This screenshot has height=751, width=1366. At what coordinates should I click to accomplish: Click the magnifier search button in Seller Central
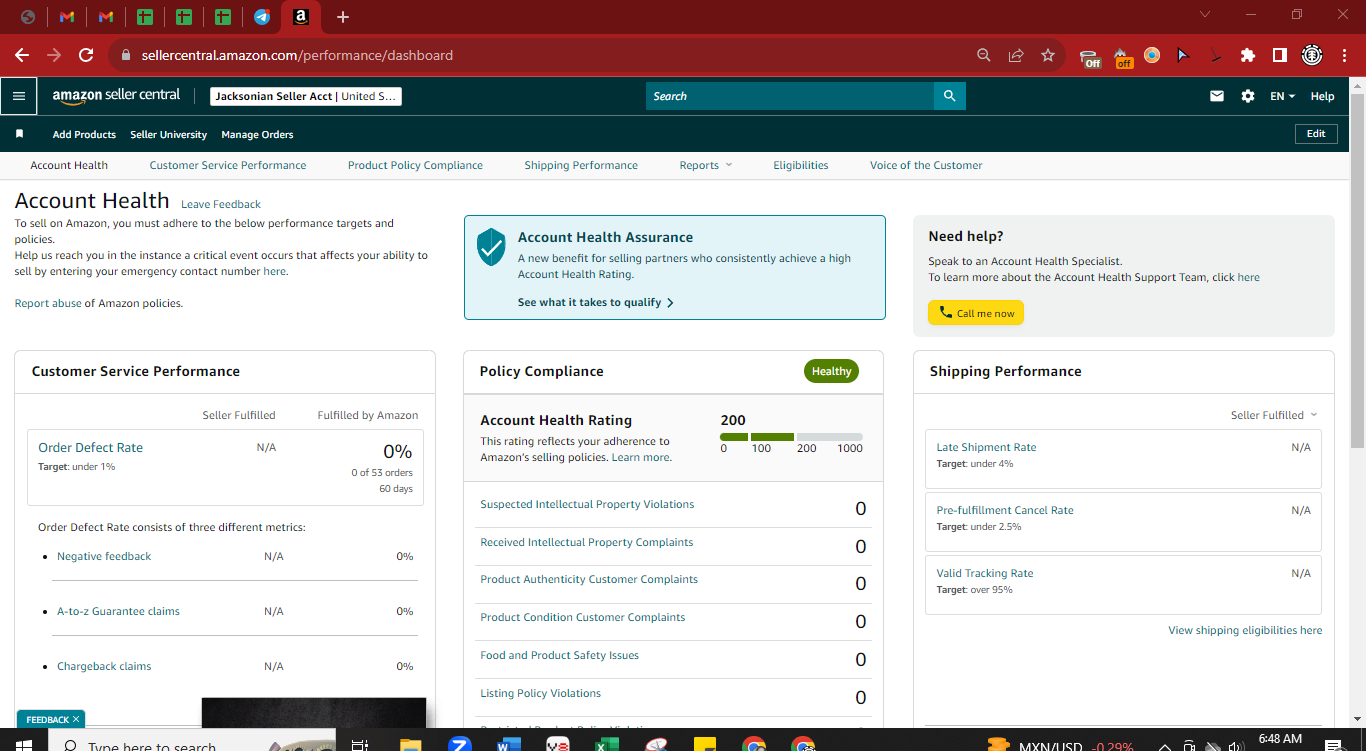click(949, 96)
